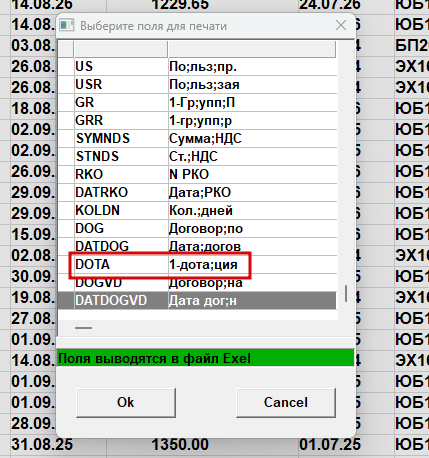Image resolution: width=429 pixels, height=458 pixels.
Task: Click the background table cell 01.07.25
Action: (330, 445)
